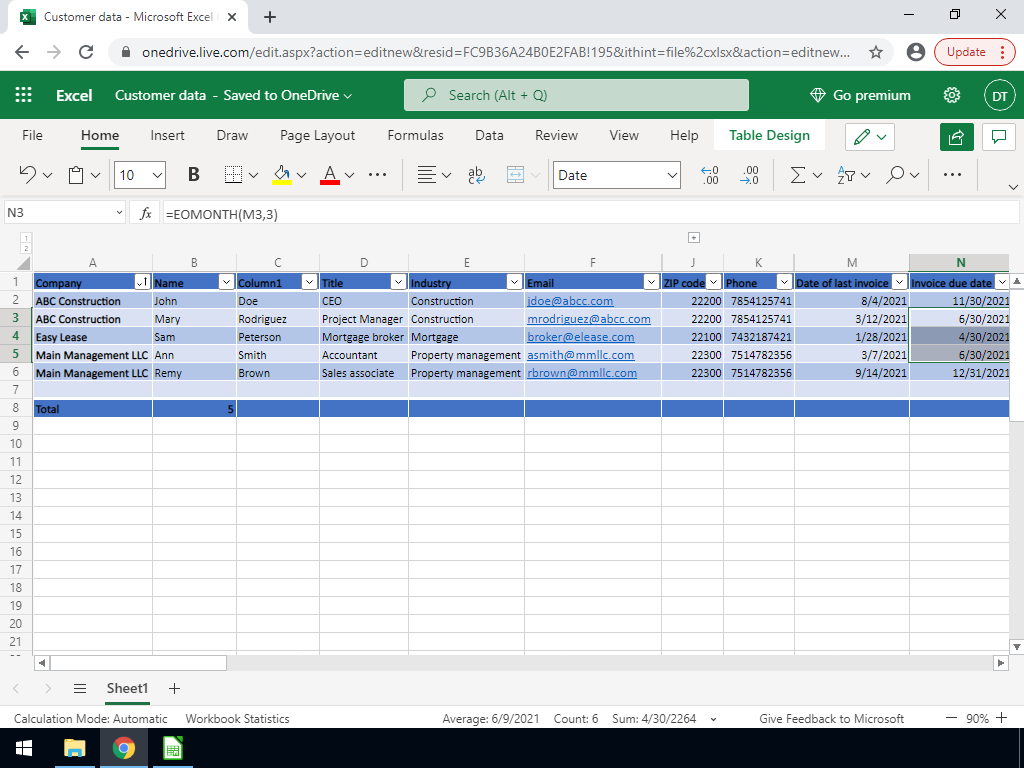
Task: Expand the Name Box dropdown
Action: click(119, 212)
